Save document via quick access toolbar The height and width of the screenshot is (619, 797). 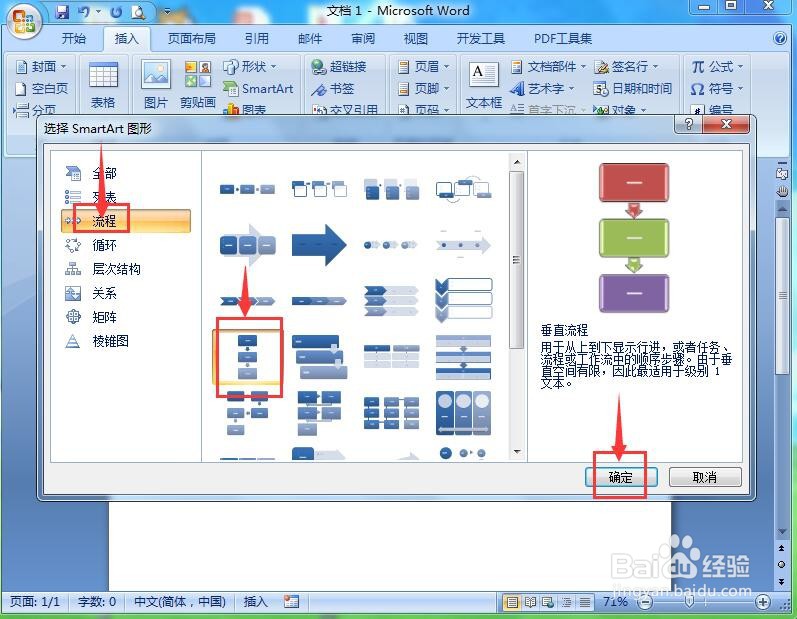coord(62,12)
